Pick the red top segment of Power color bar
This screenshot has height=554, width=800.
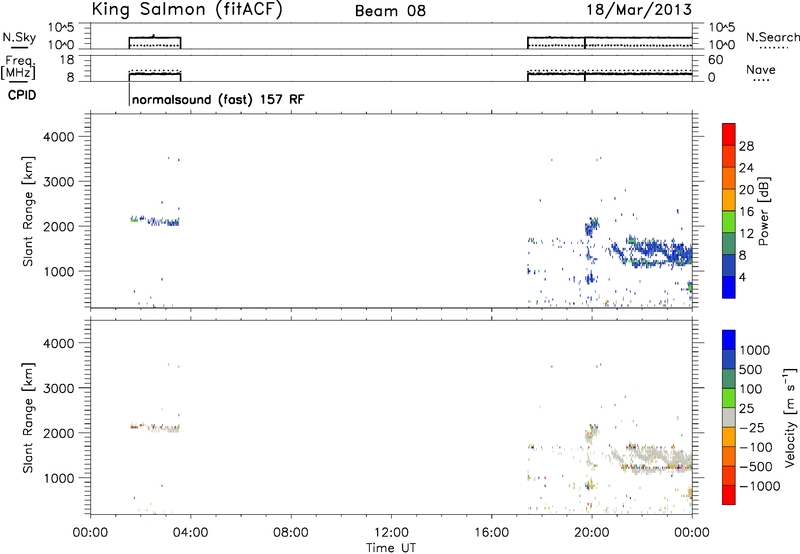[729, 134]
